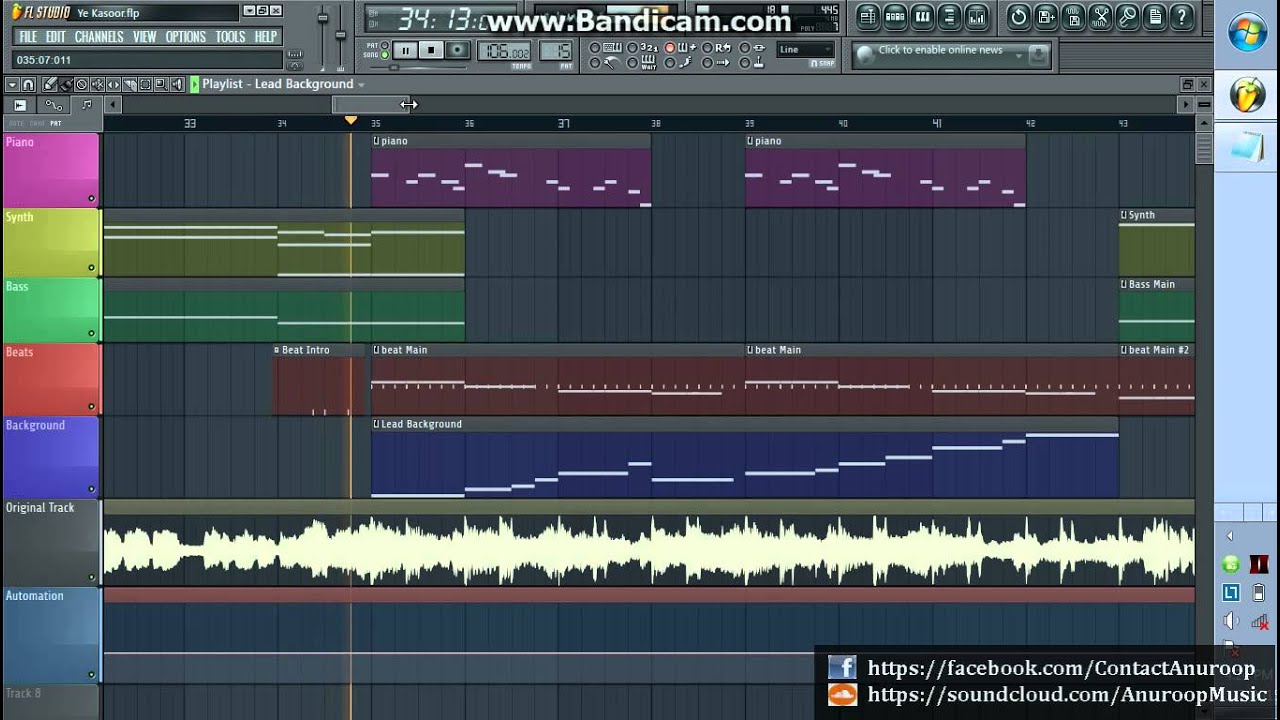Open the first piano clip menu

coord(376,141)
